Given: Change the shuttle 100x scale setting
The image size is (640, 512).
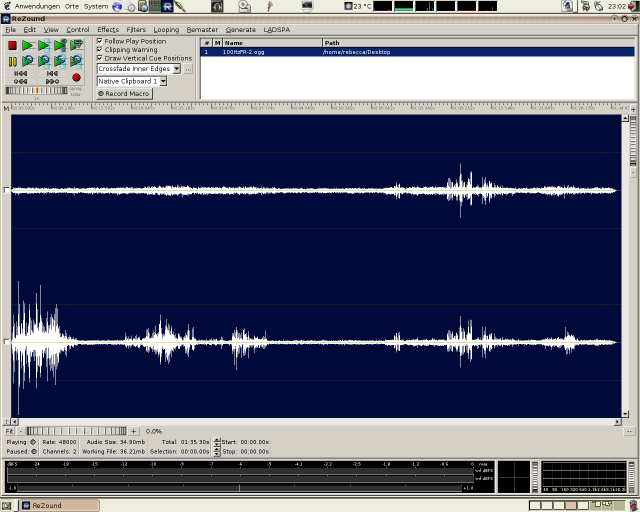Looking at the screenshot, I should tap(76, 94).
